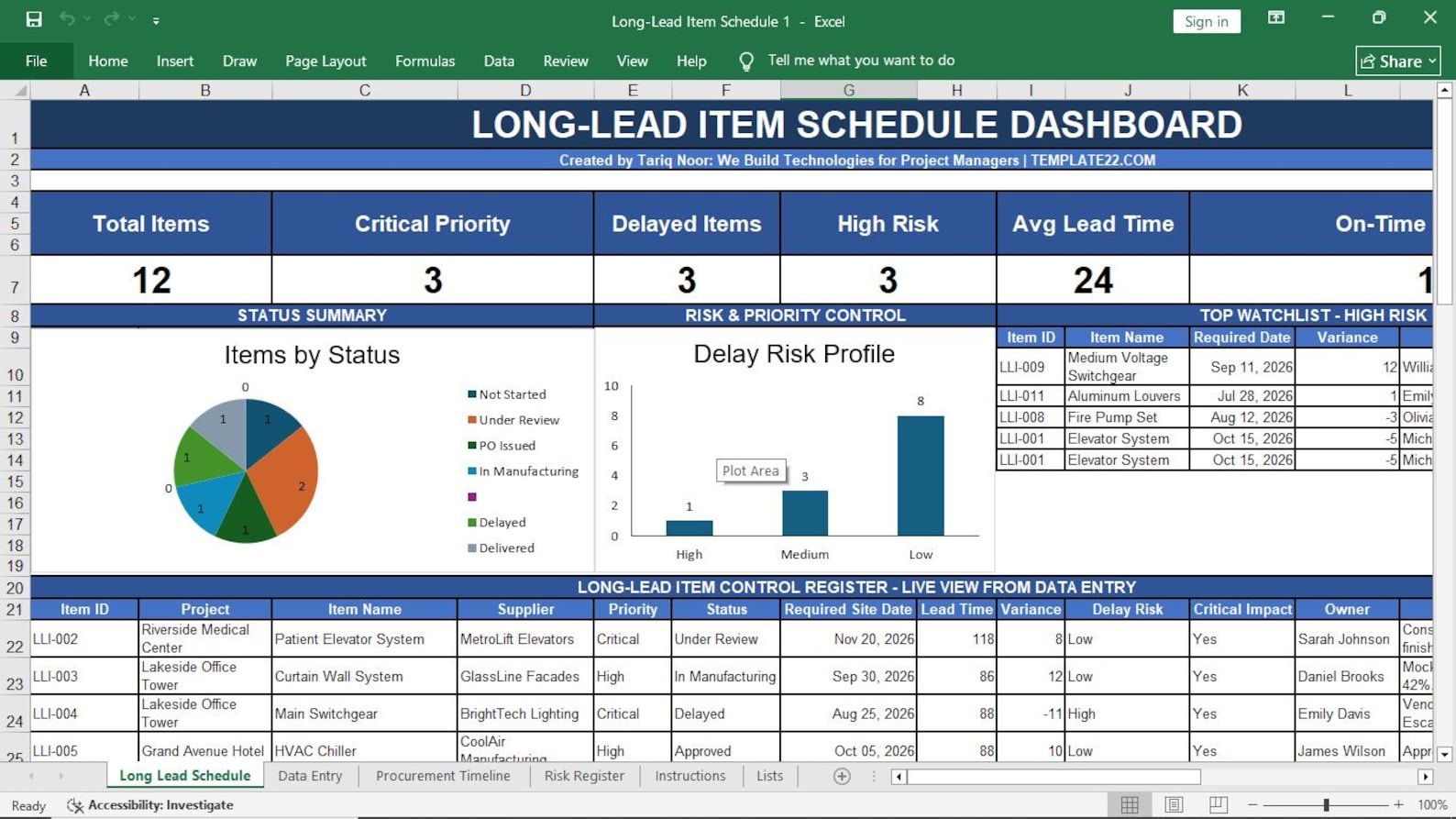Click the Under Review legend swatch

472,420
